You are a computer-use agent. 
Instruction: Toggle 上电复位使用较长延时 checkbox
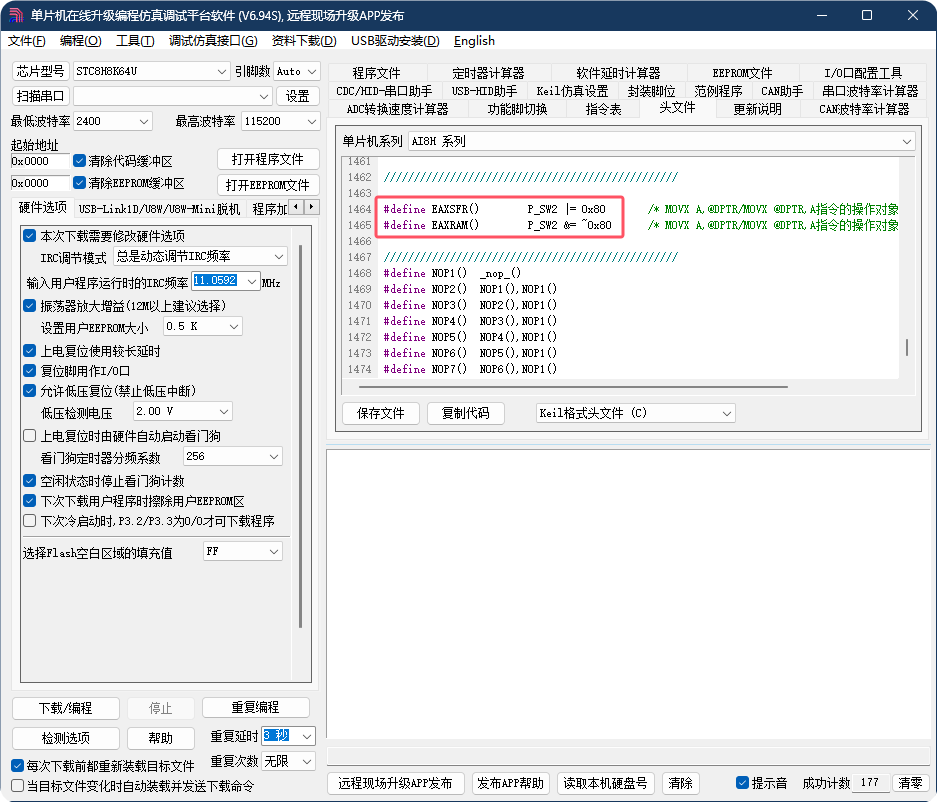tap(29, 351)
